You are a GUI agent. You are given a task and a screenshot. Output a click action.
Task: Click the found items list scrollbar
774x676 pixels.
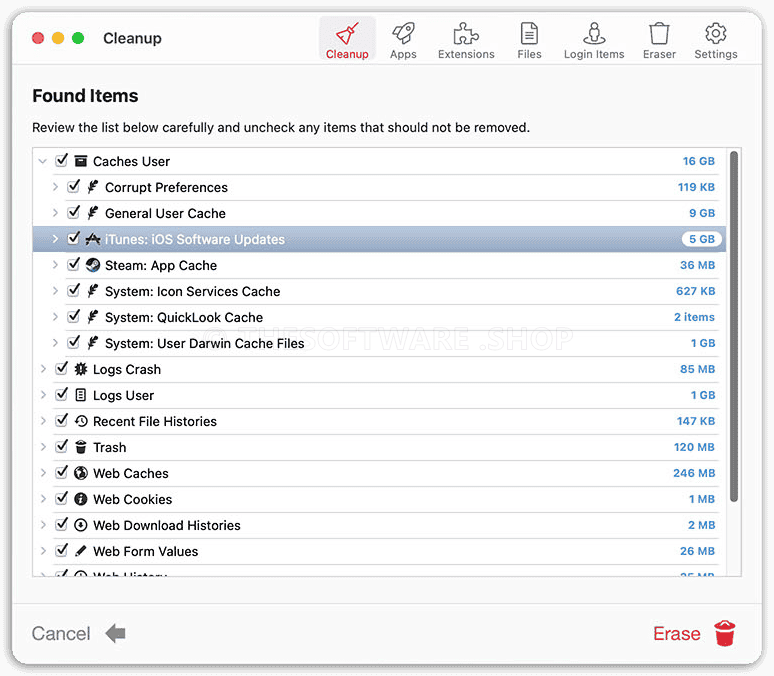coord(734,326)
